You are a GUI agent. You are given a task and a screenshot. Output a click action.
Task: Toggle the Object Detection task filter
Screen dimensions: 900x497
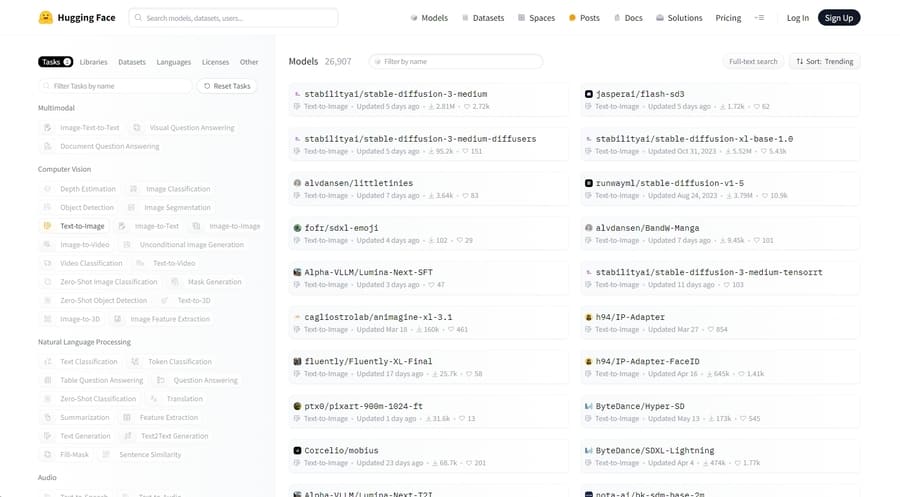click(79, 207)
